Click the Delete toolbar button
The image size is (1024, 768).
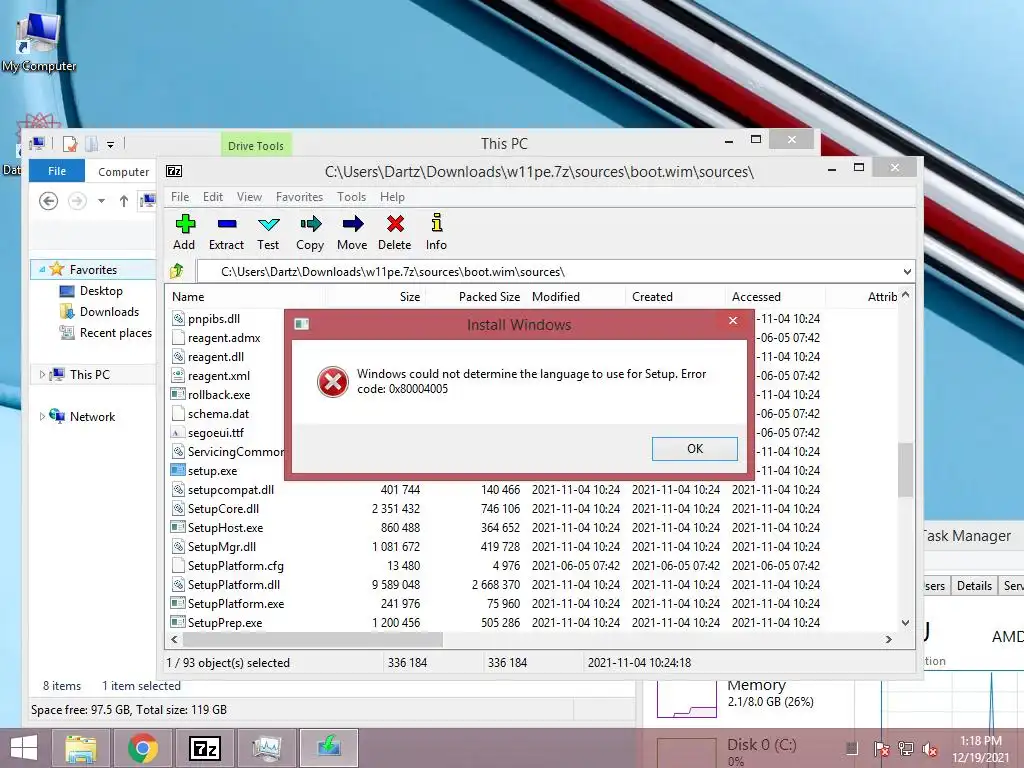394,232
